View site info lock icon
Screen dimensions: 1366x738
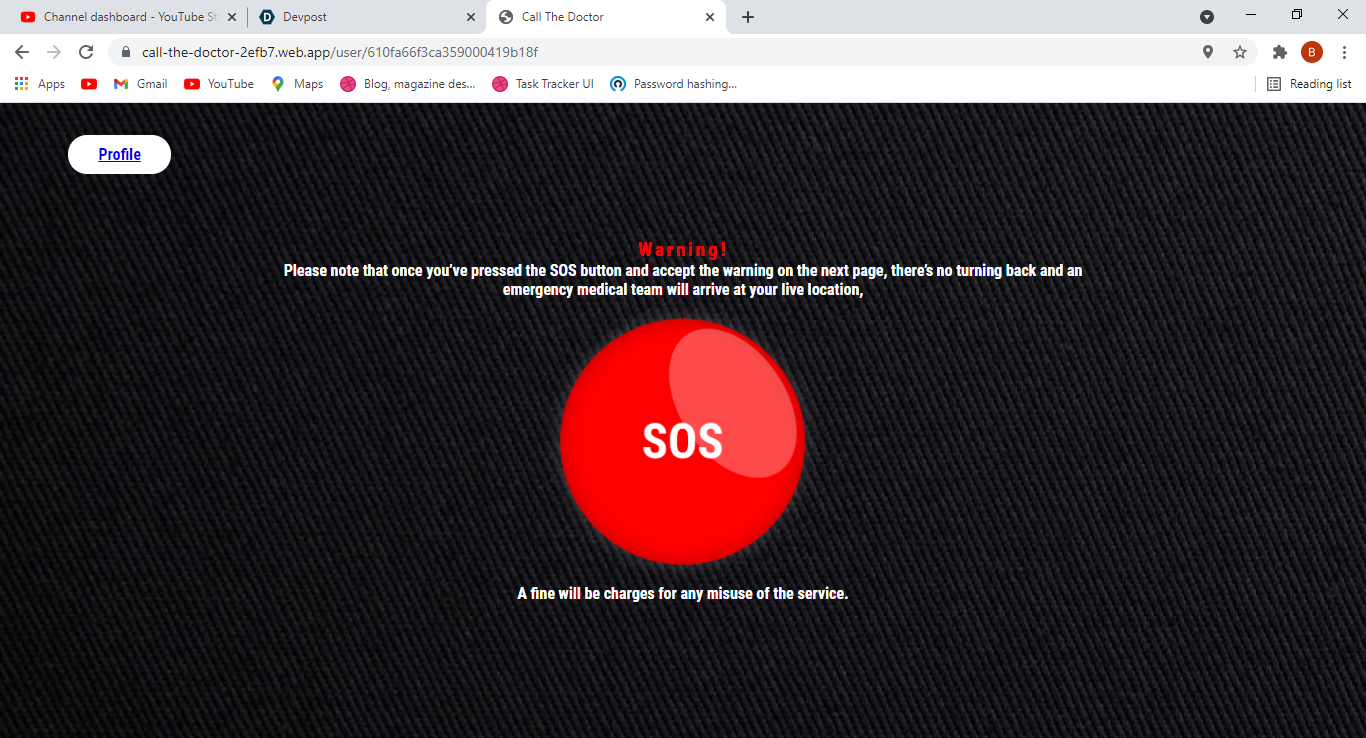pyautogui.click(x=126, y=52)
